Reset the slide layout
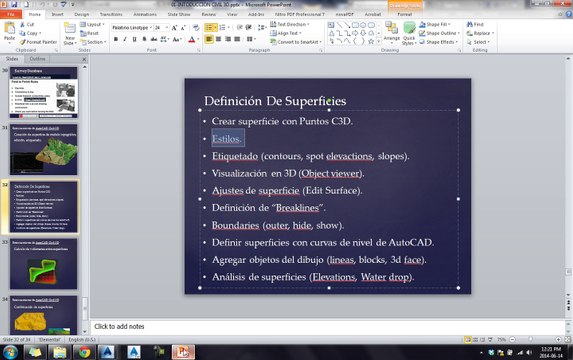 point(89,33)
